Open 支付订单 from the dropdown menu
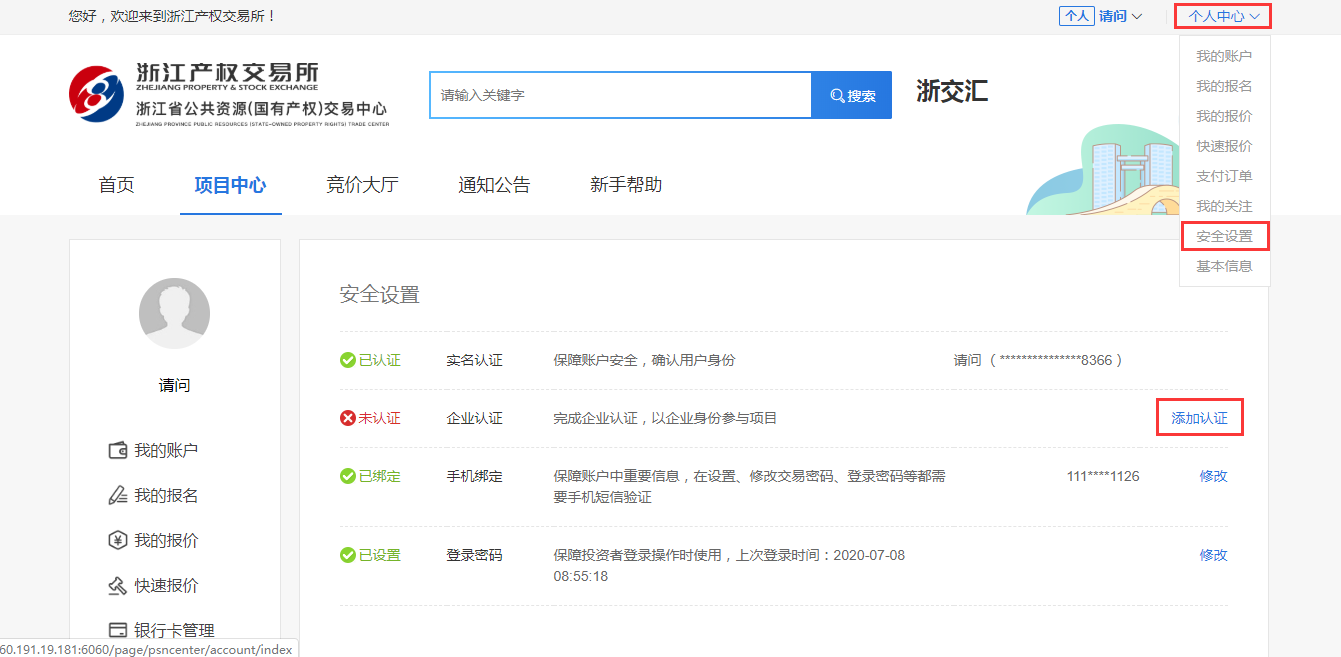Viewport: 1341px width, 657px height. click(1224, 176)
